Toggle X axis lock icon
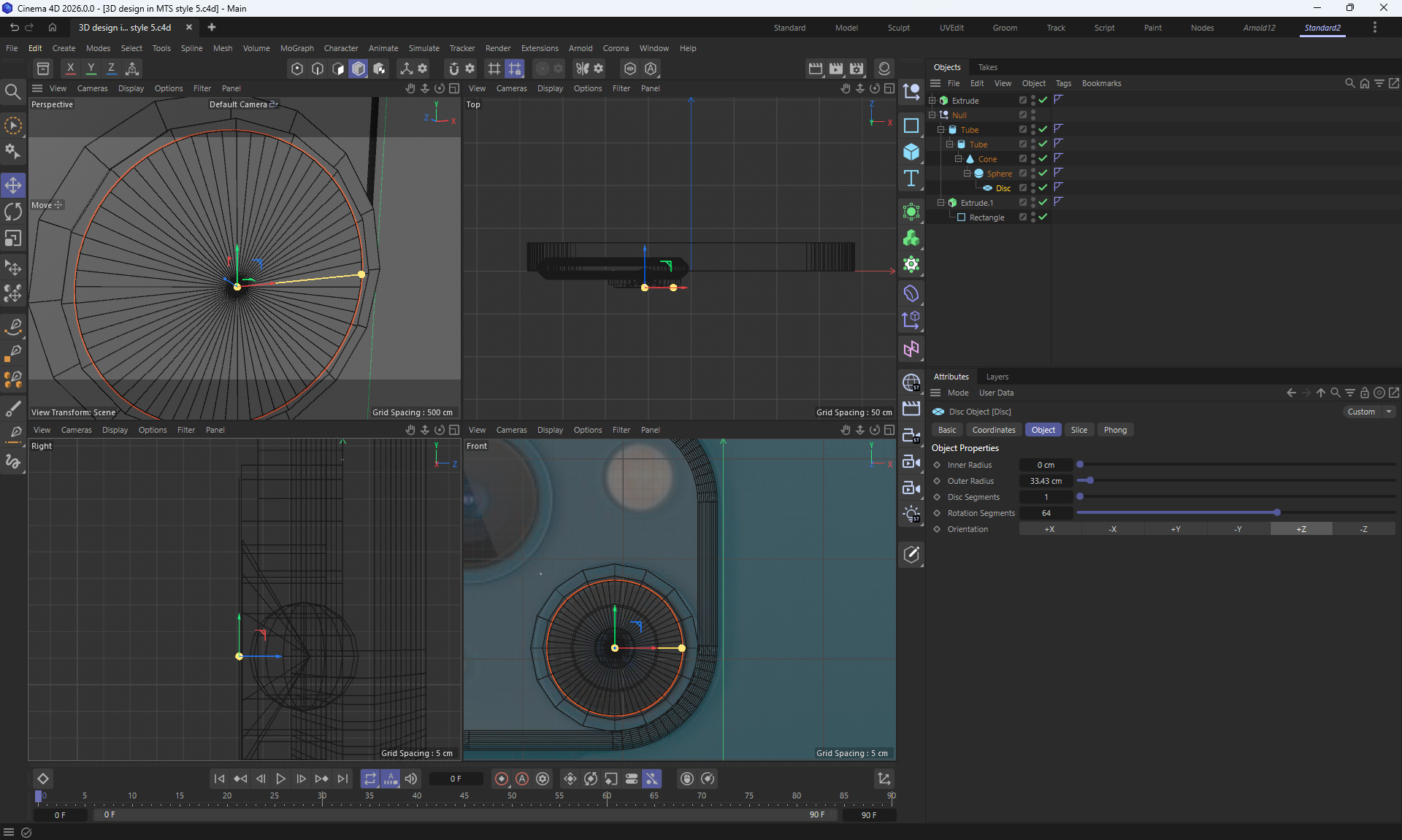This screenshot has height=840, width=1402. (70, 69)
